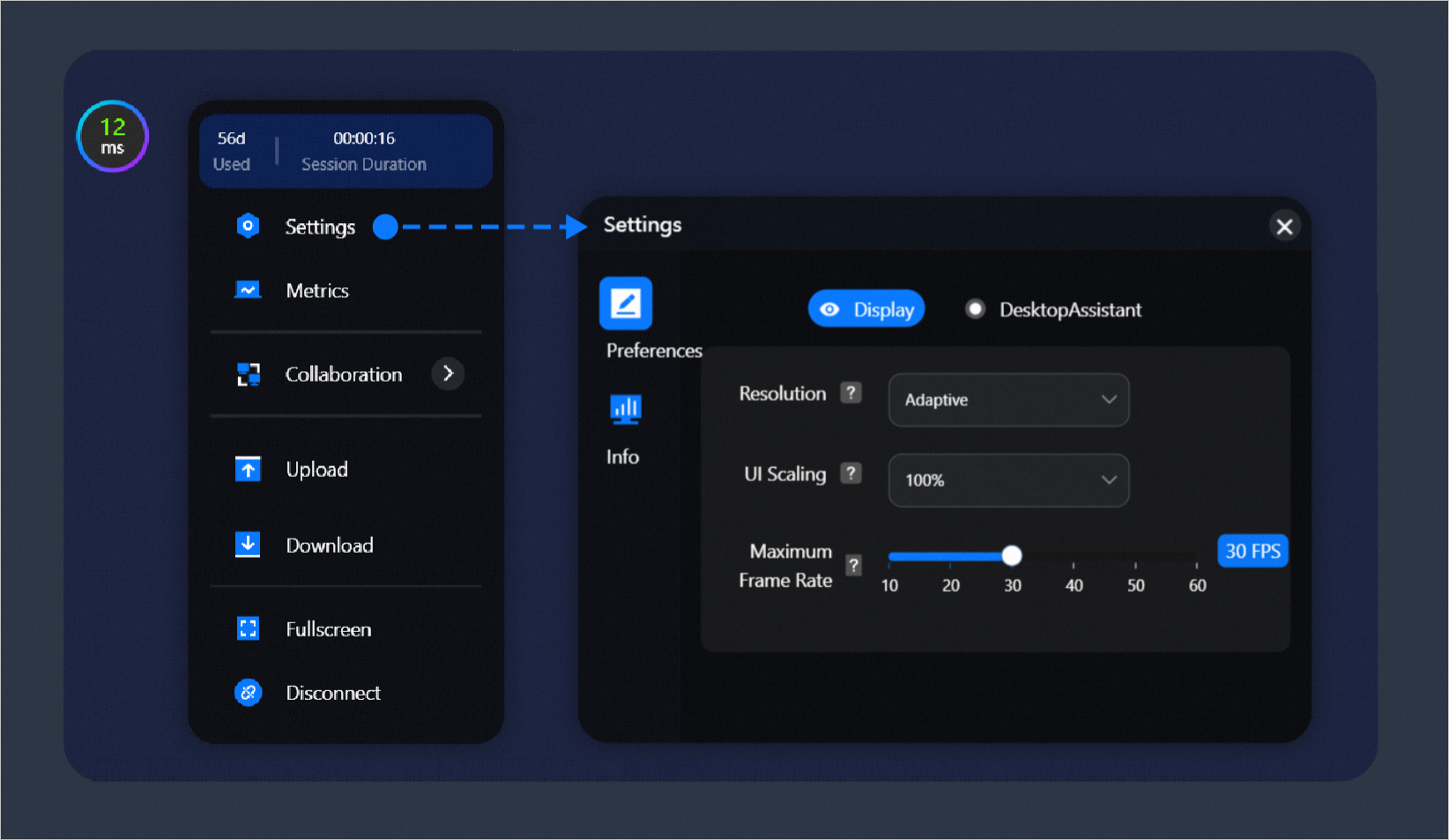This screenshot has height=840, width=1449.
Task: Expand the Collaboration submenu chevron
Action: pyautogui.click(x=448, y=374)
